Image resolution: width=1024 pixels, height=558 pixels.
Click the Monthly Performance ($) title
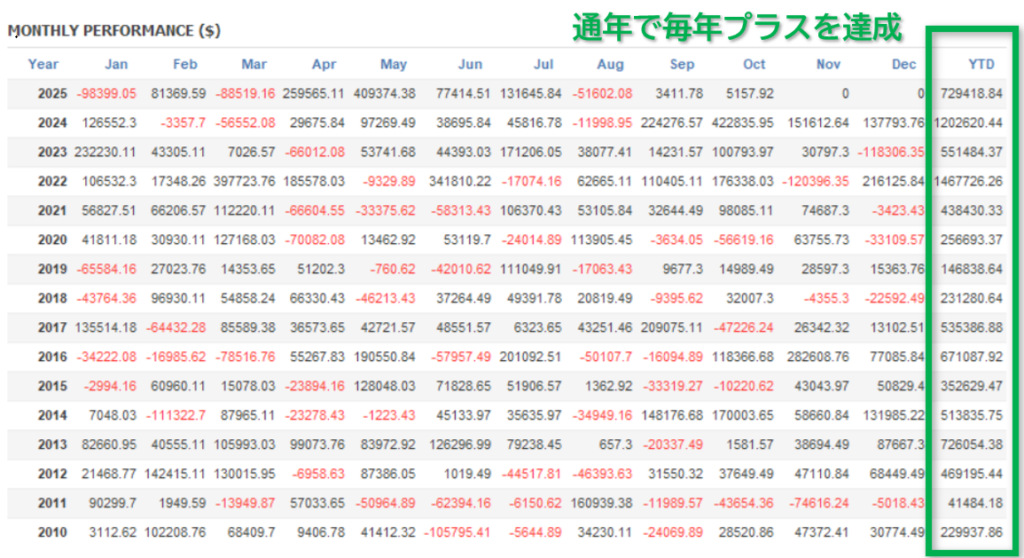114,31
